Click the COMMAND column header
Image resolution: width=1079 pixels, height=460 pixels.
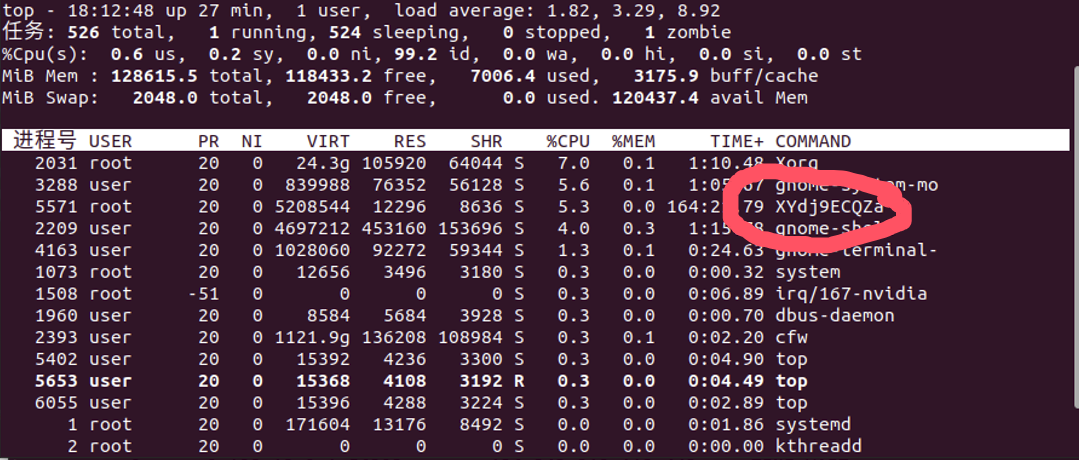813,141
